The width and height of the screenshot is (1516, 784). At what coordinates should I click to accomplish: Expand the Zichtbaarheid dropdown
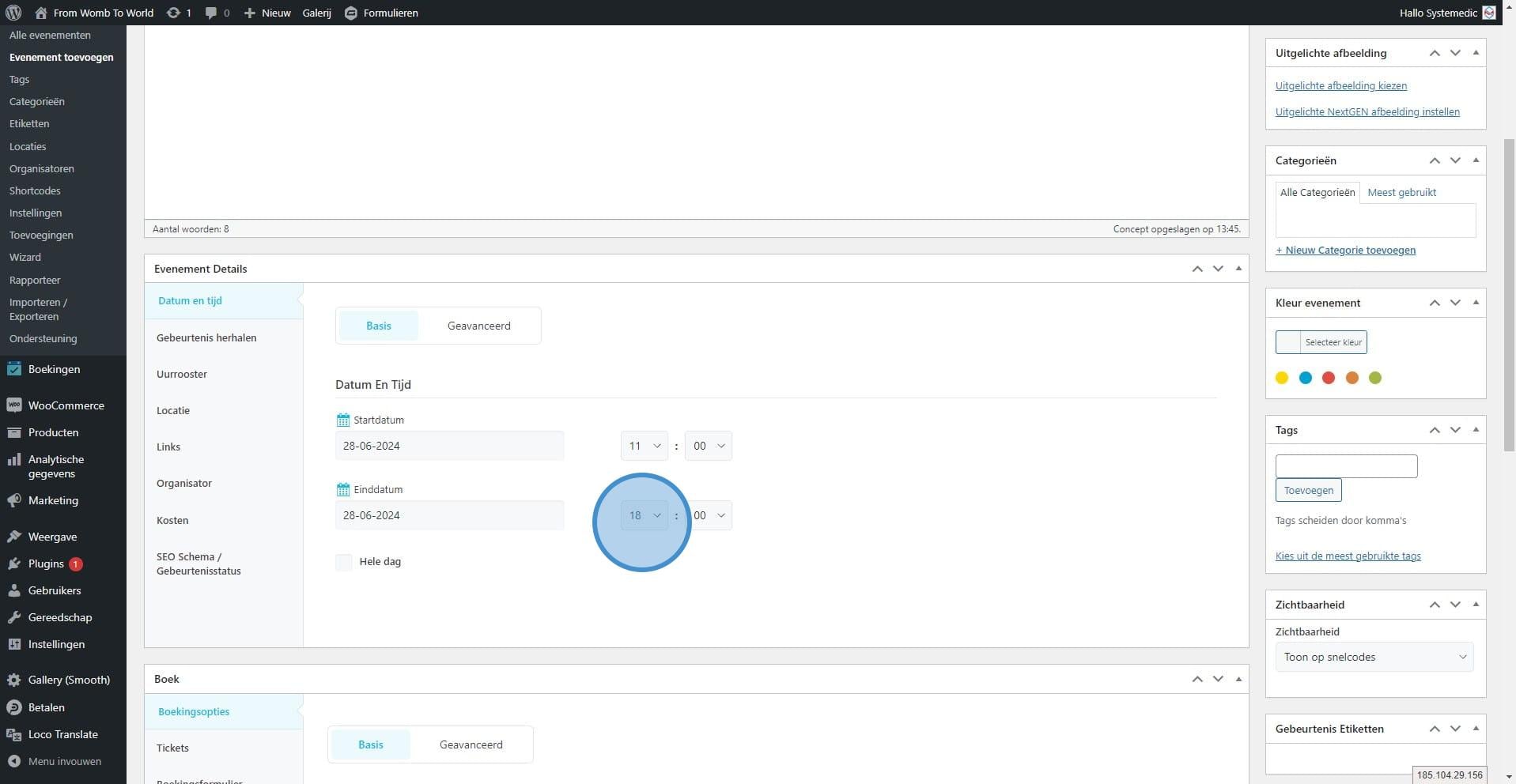(1374, 657)
